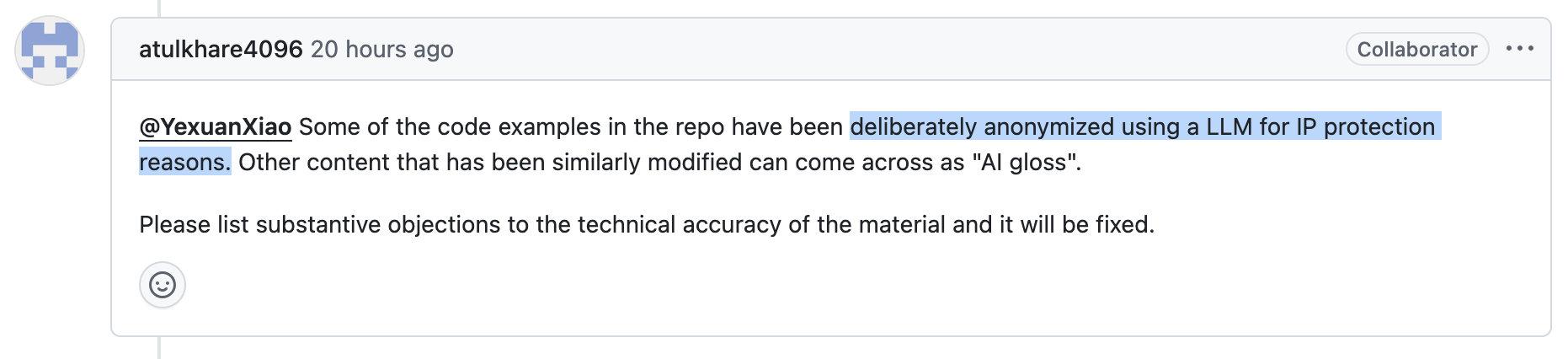Click the highlighted "deliberately anonymized" text
1568x359 pixels.
[x=981, y=127]
